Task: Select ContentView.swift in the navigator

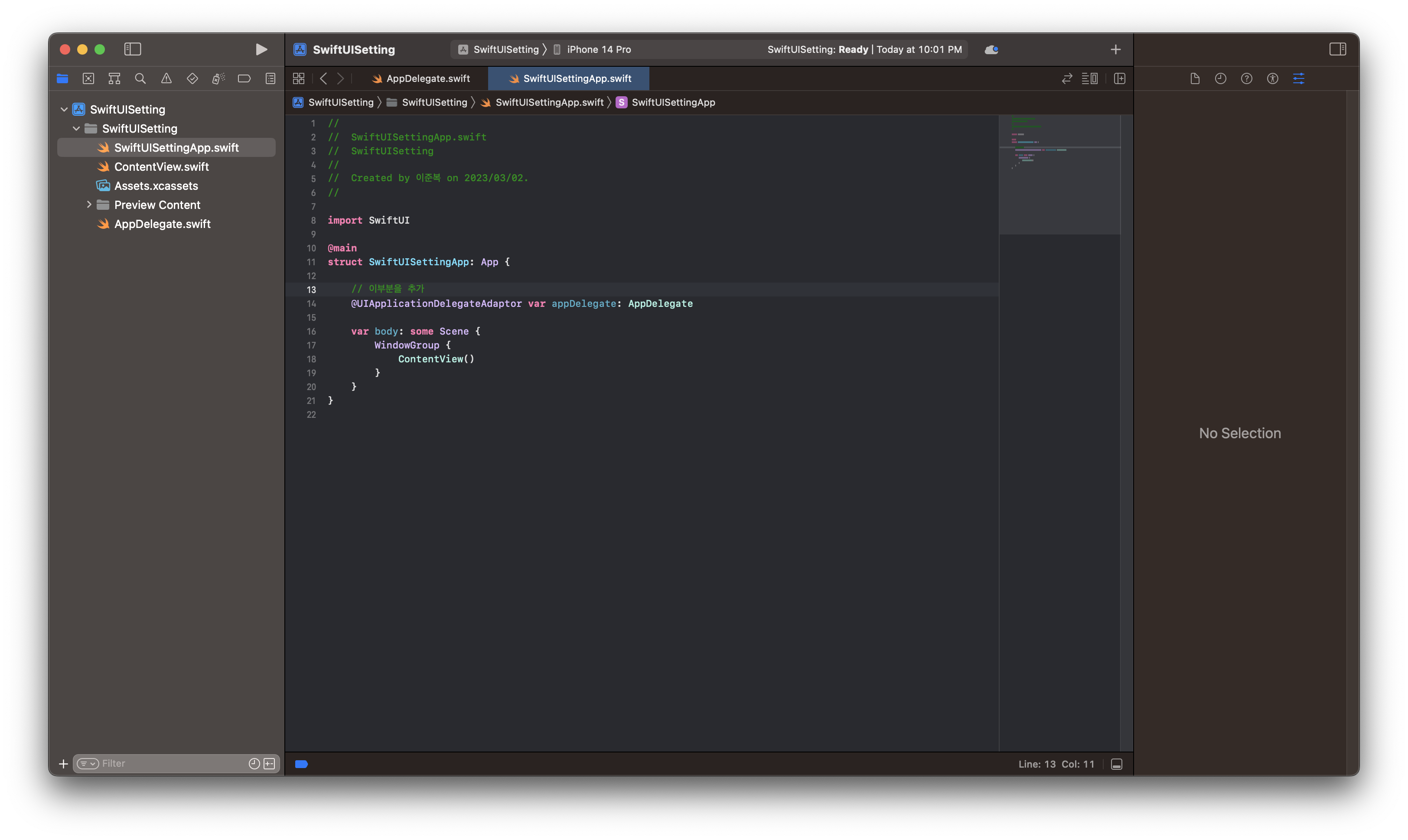Action: pyautogui.click(x=161, y=166)
